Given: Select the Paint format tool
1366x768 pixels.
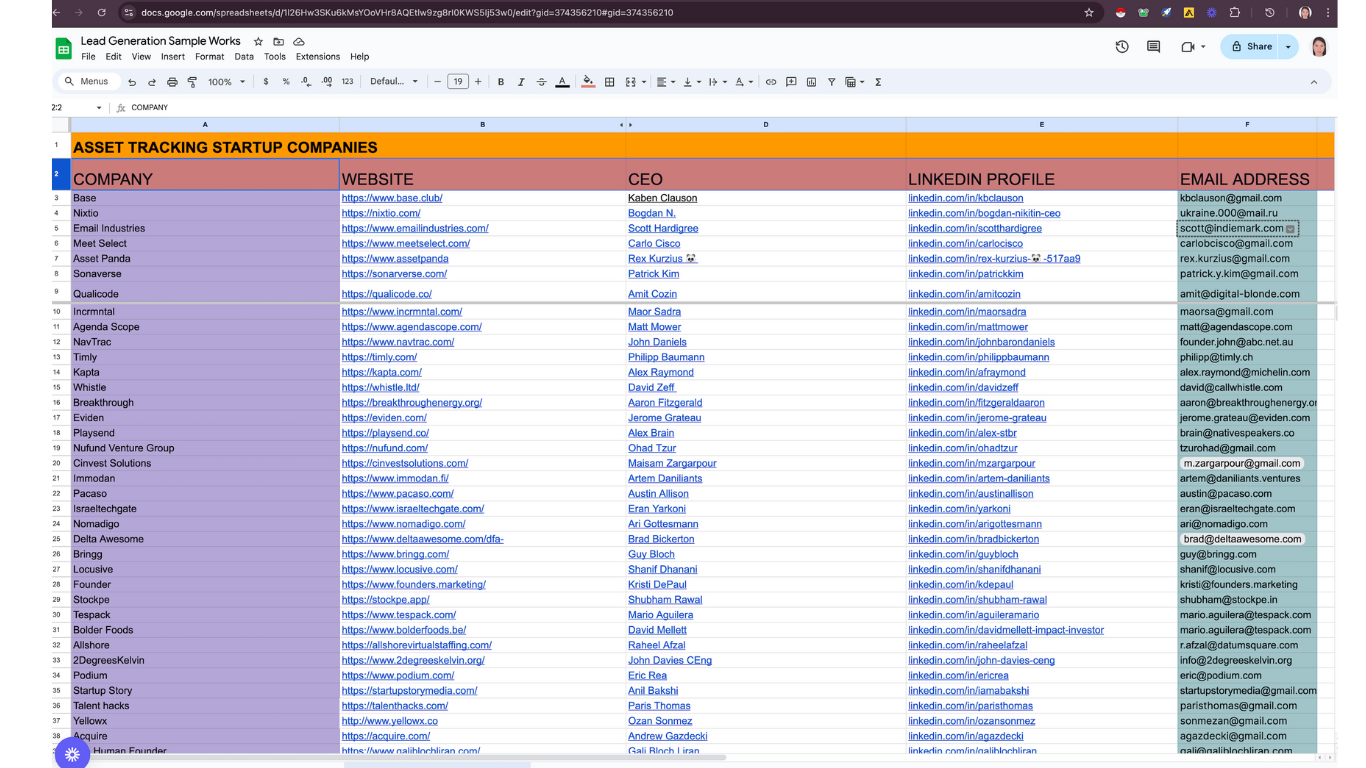Looking at the screenshot, I should [192, 82].
